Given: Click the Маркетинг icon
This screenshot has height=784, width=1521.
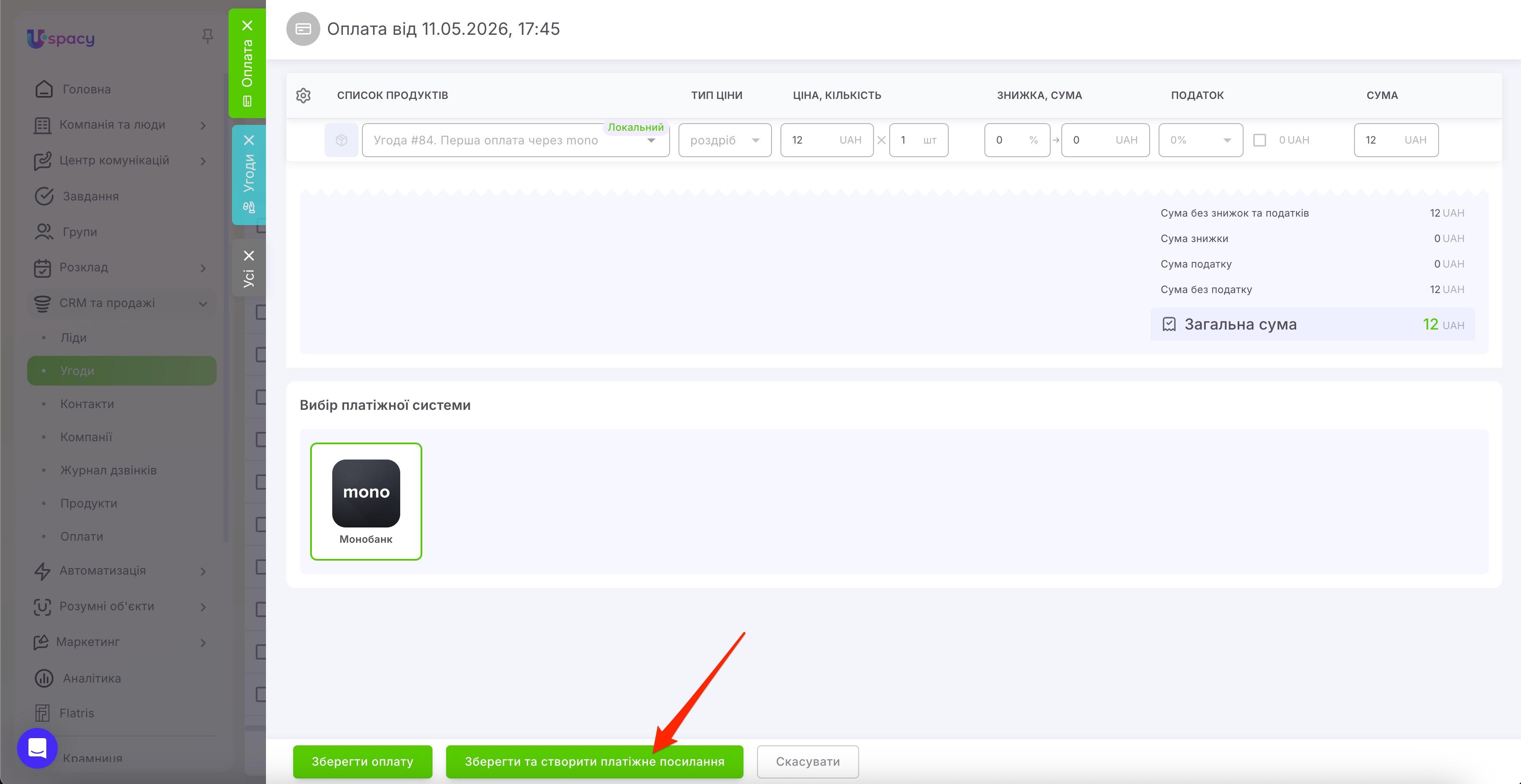Looking at the screenshot, I should pos(41,642).
